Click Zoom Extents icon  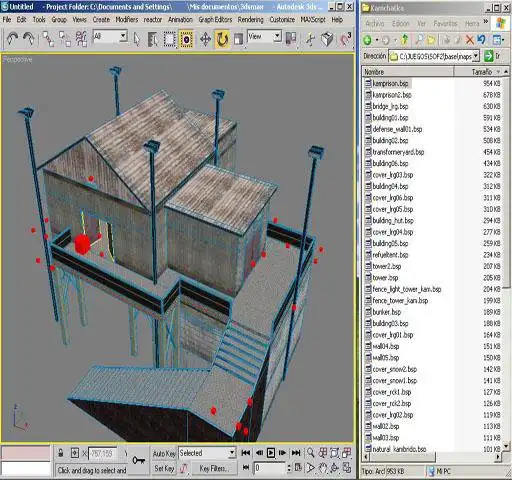[335, 452]
